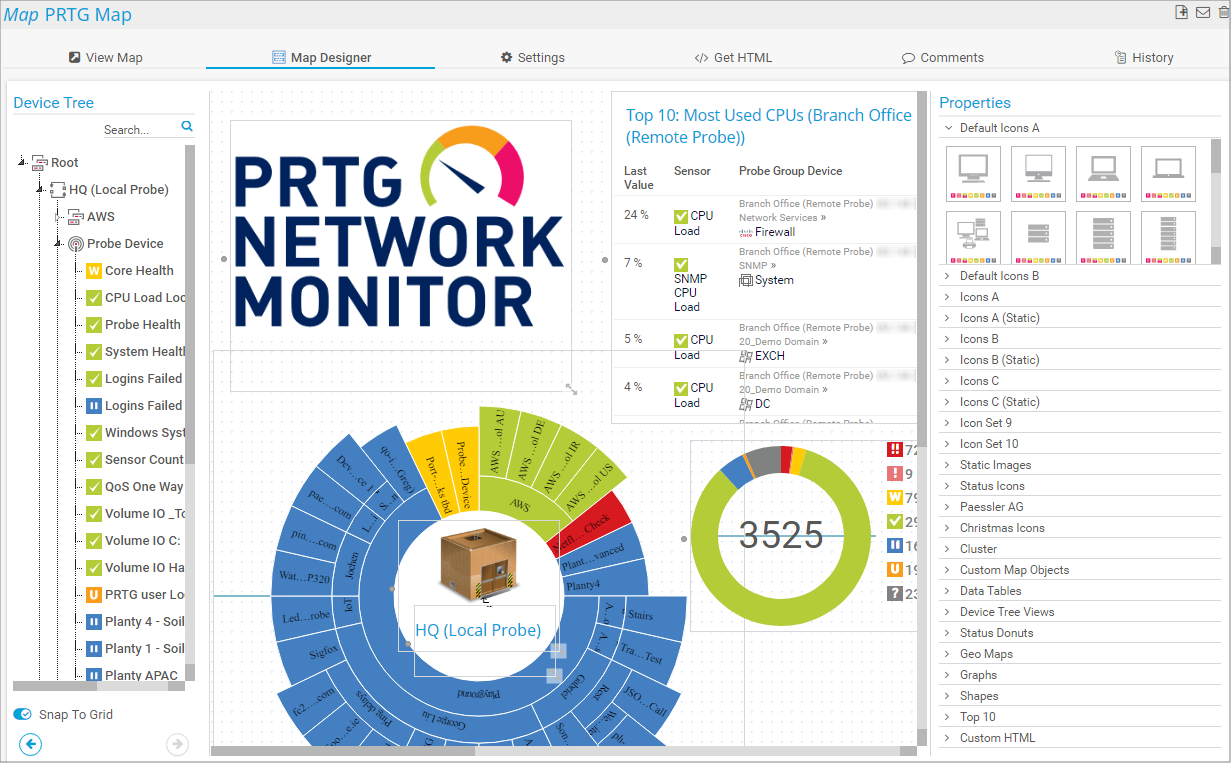Screen dimensions: 1231x763
Task: Click the HQ (Local Probe) label on the map
Action: click(478, 630)
